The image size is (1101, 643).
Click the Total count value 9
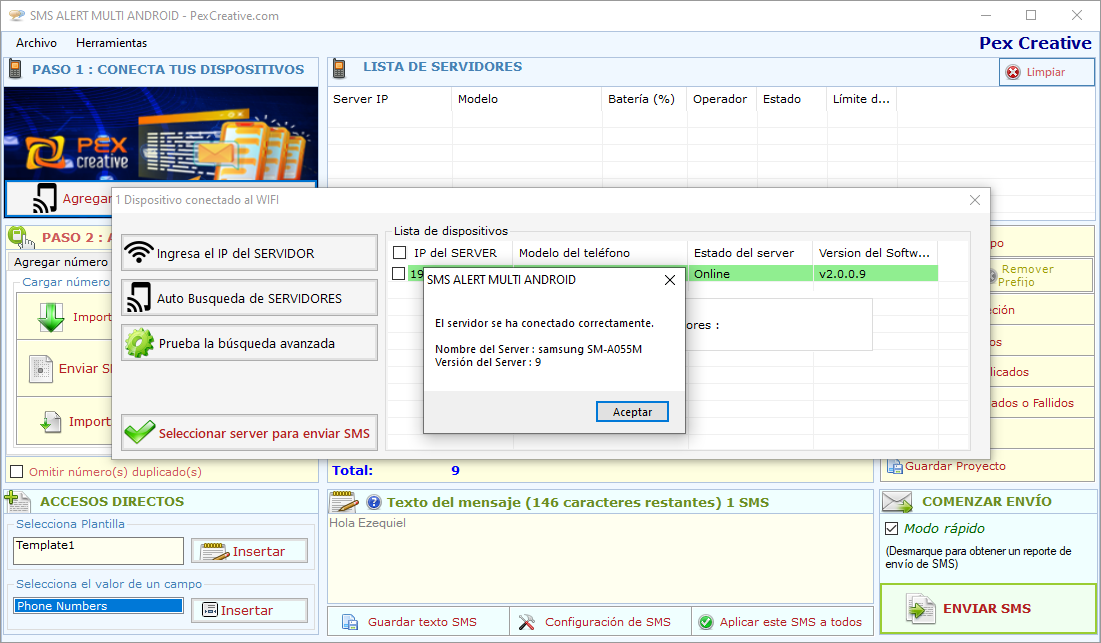(455, 470)
